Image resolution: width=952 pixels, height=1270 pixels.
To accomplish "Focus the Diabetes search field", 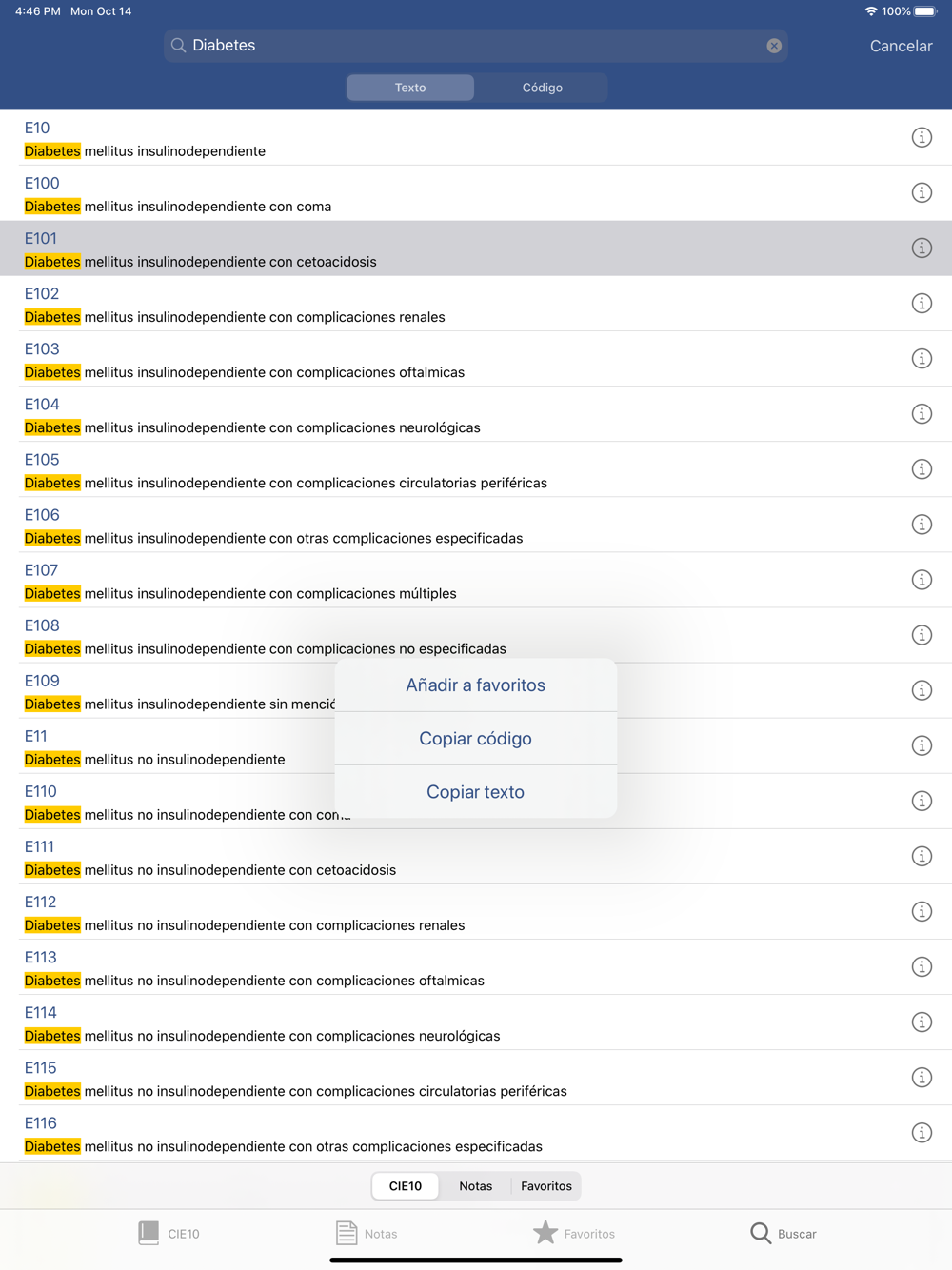I will (476, 46).
